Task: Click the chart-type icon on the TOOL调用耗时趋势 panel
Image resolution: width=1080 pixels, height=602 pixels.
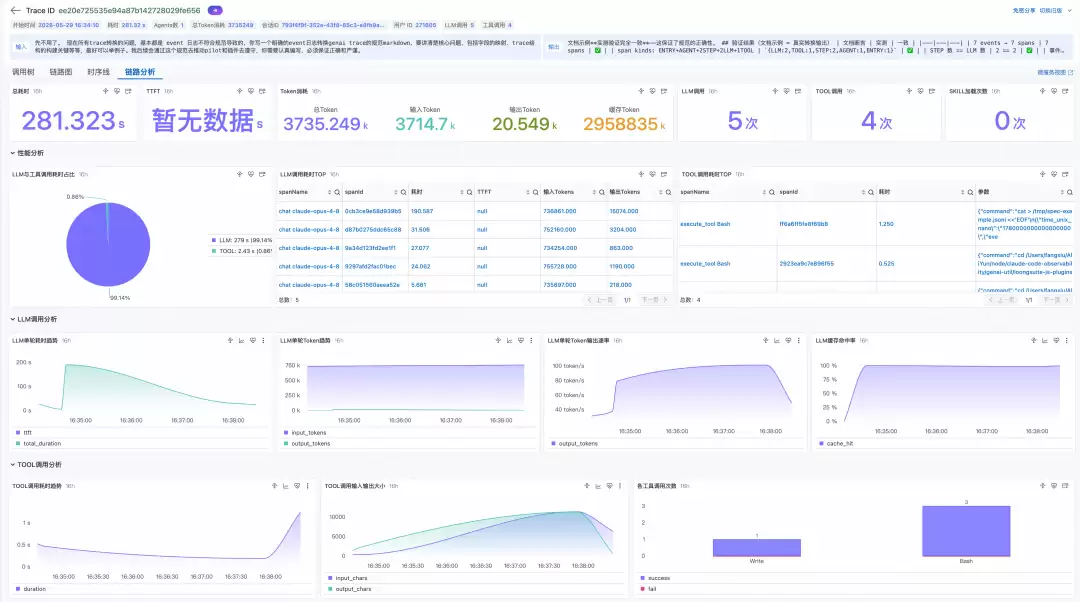Action: (286, 486)
